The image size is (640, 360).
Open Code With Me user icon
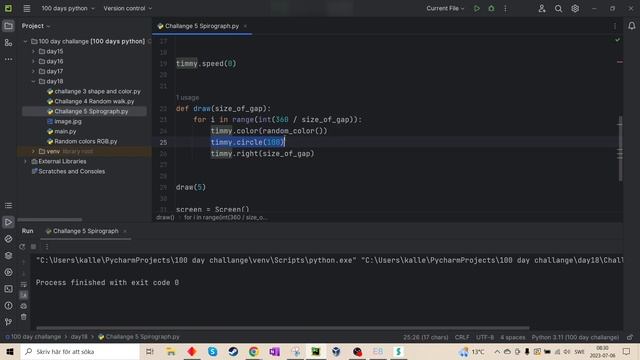[x=542, y=8]
